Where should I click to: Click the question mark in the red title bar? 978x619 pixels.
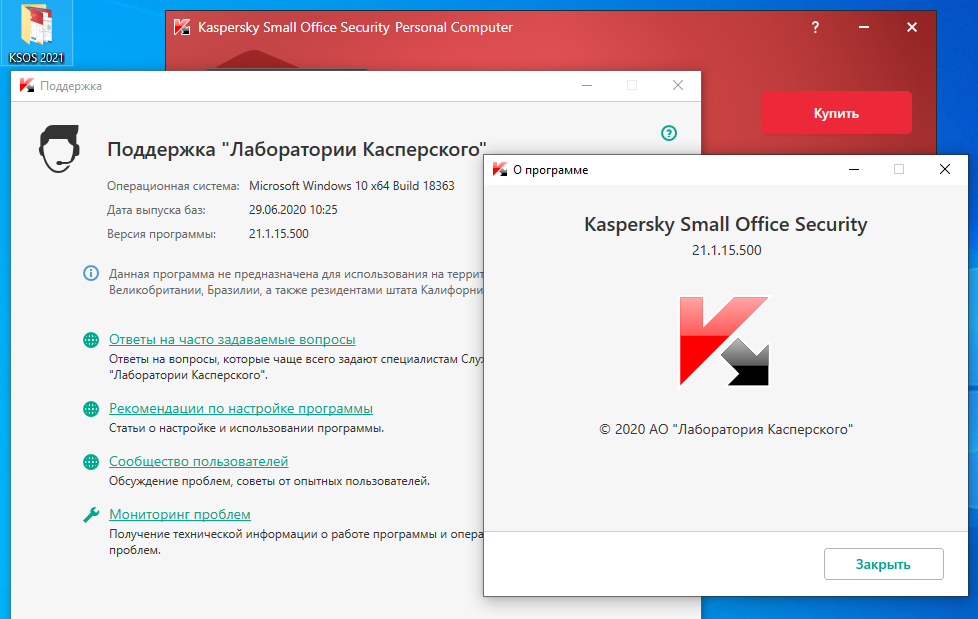tap(815, 28)
